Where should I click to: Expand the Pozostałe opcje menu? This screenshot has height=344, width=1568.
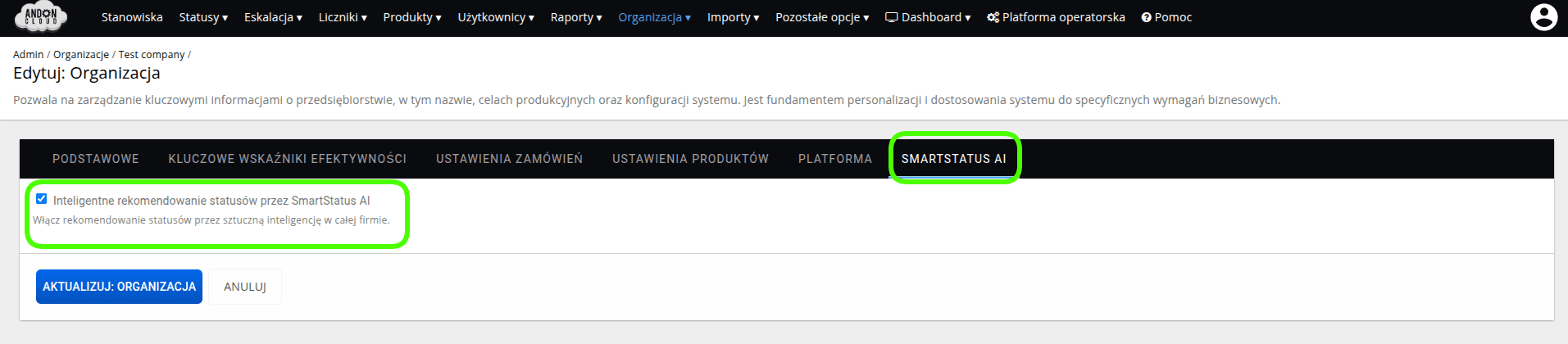pos(822,17)
